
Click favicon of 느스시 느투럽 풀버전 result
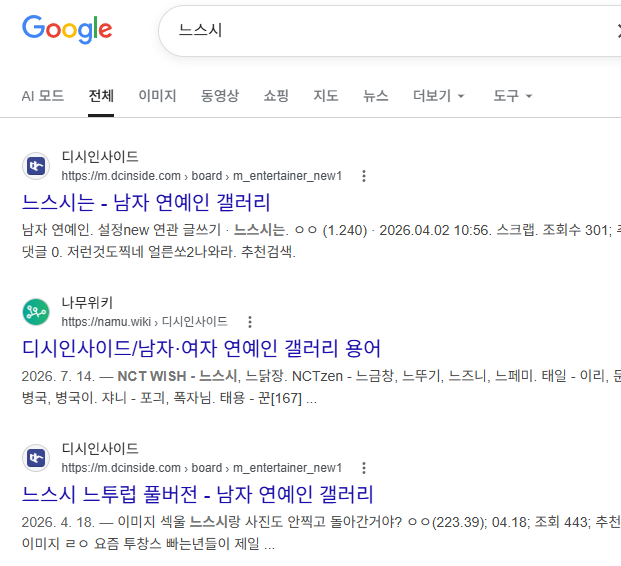click(36, 458)
